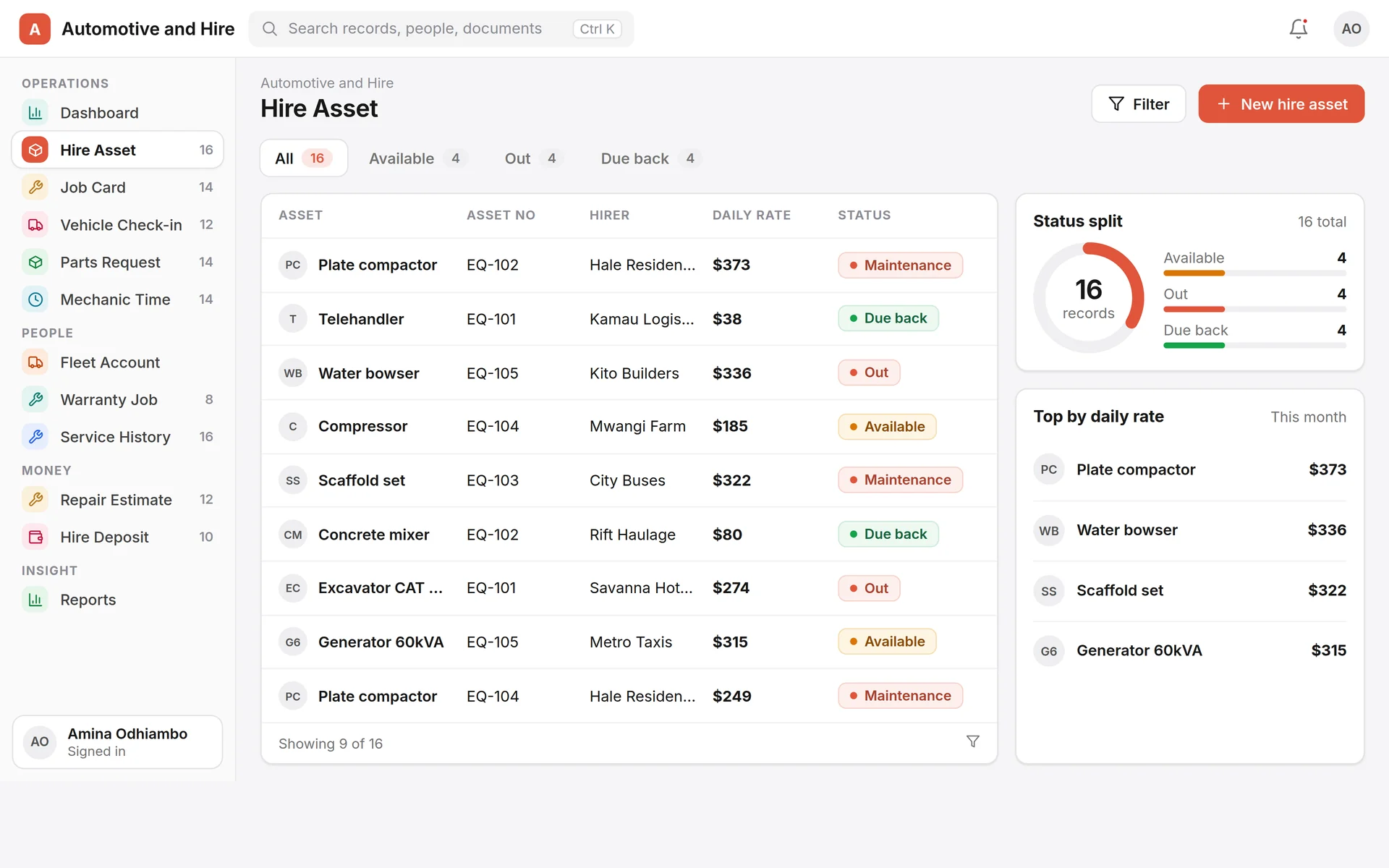Click the Service History wrench icon

(35, 437)
